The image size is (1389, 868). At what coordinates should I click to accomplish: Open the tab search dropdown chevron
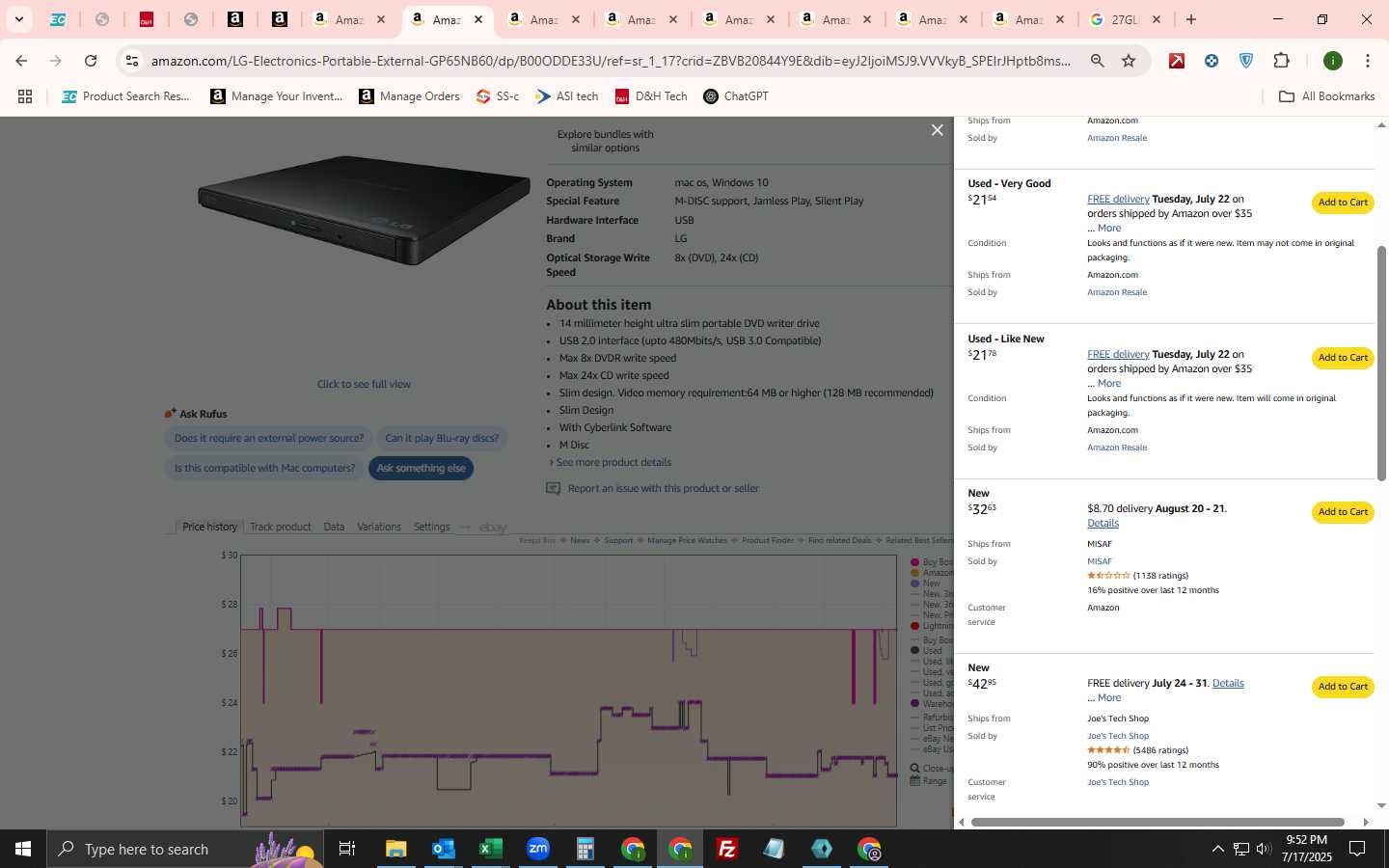pos(18,19)
